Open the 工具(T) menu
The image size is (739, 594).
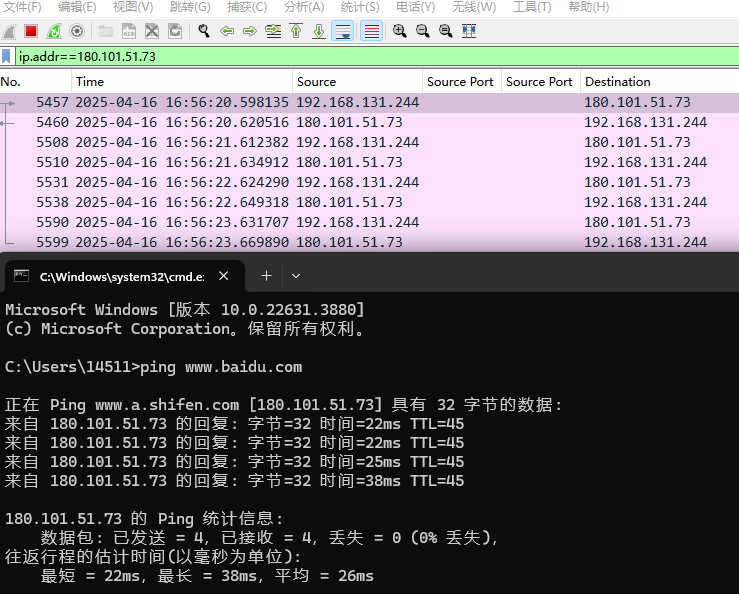point(532,7)
